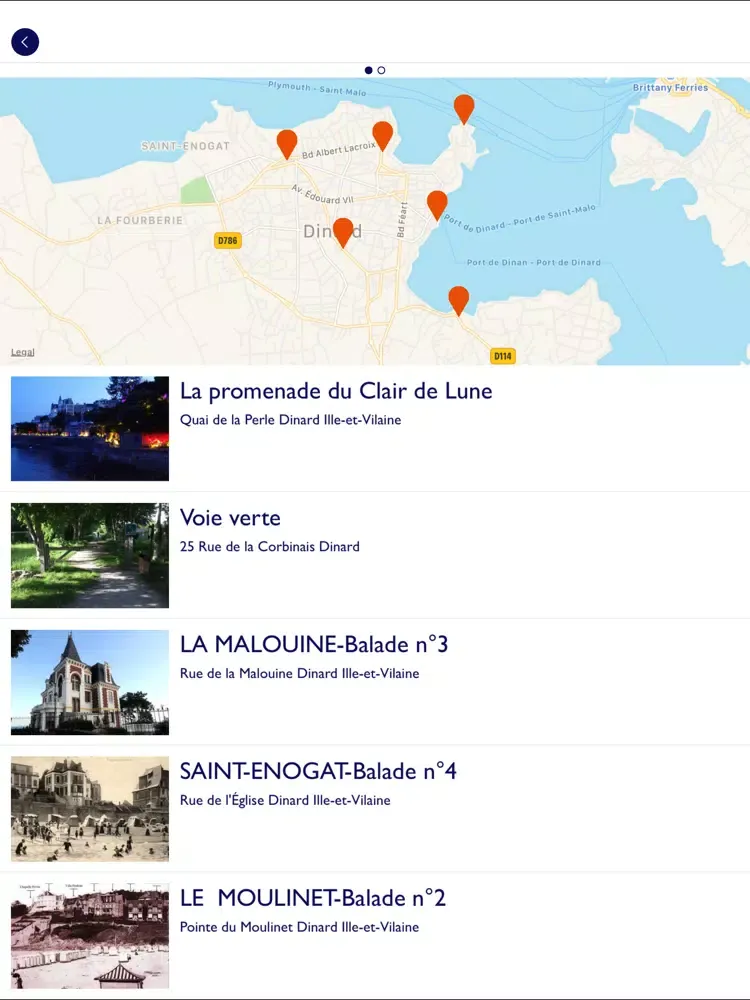The width and height of the screenshot is (750, 1000).
Task: Tap the D786 road badge on the map
Action: pyautogui.click(x=228, y=240)
